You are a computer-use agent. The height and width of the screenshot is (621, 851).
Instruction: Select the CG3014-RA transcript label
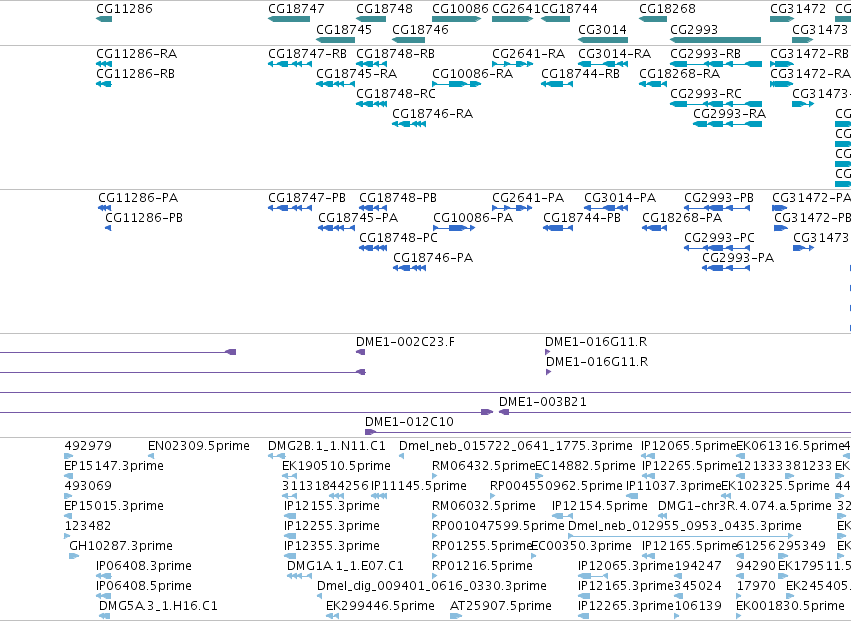click(614, 54)
